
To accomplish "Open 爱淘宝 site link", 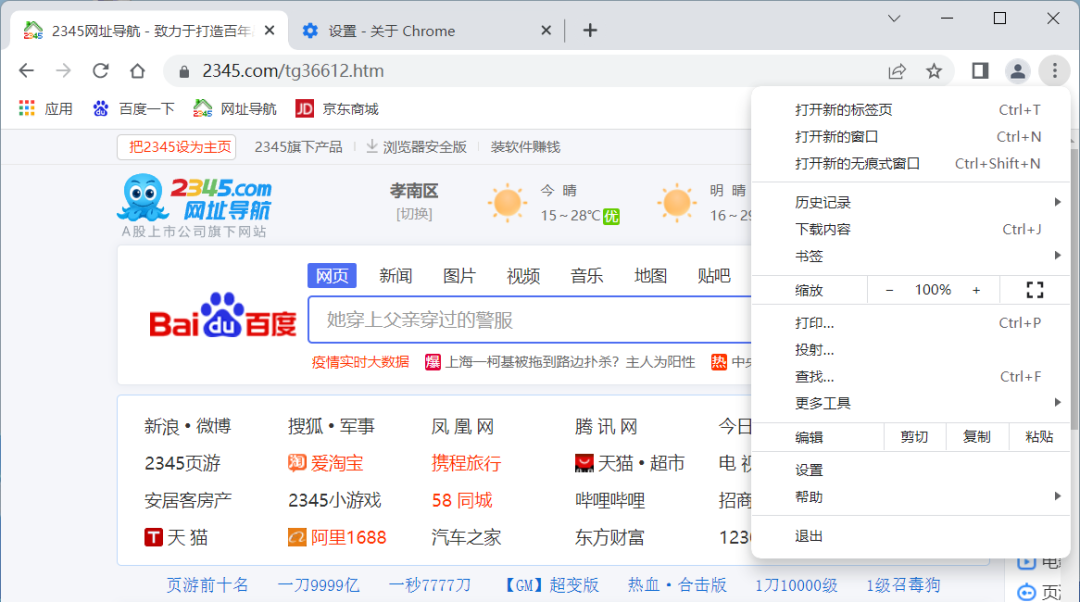I will click(x=326, y=463).
